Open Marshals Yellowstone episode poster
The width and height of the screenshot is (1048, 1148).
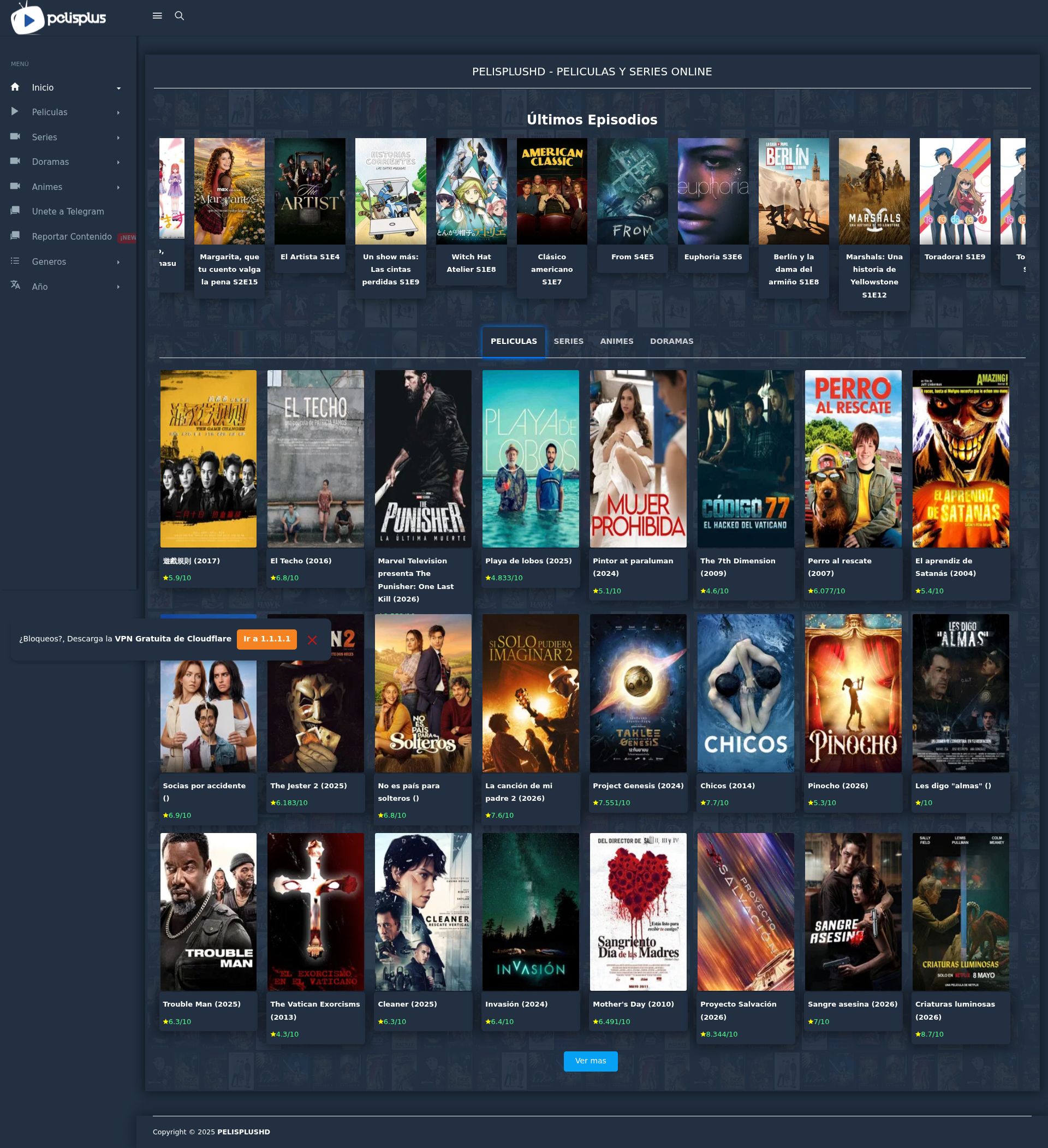874,191
